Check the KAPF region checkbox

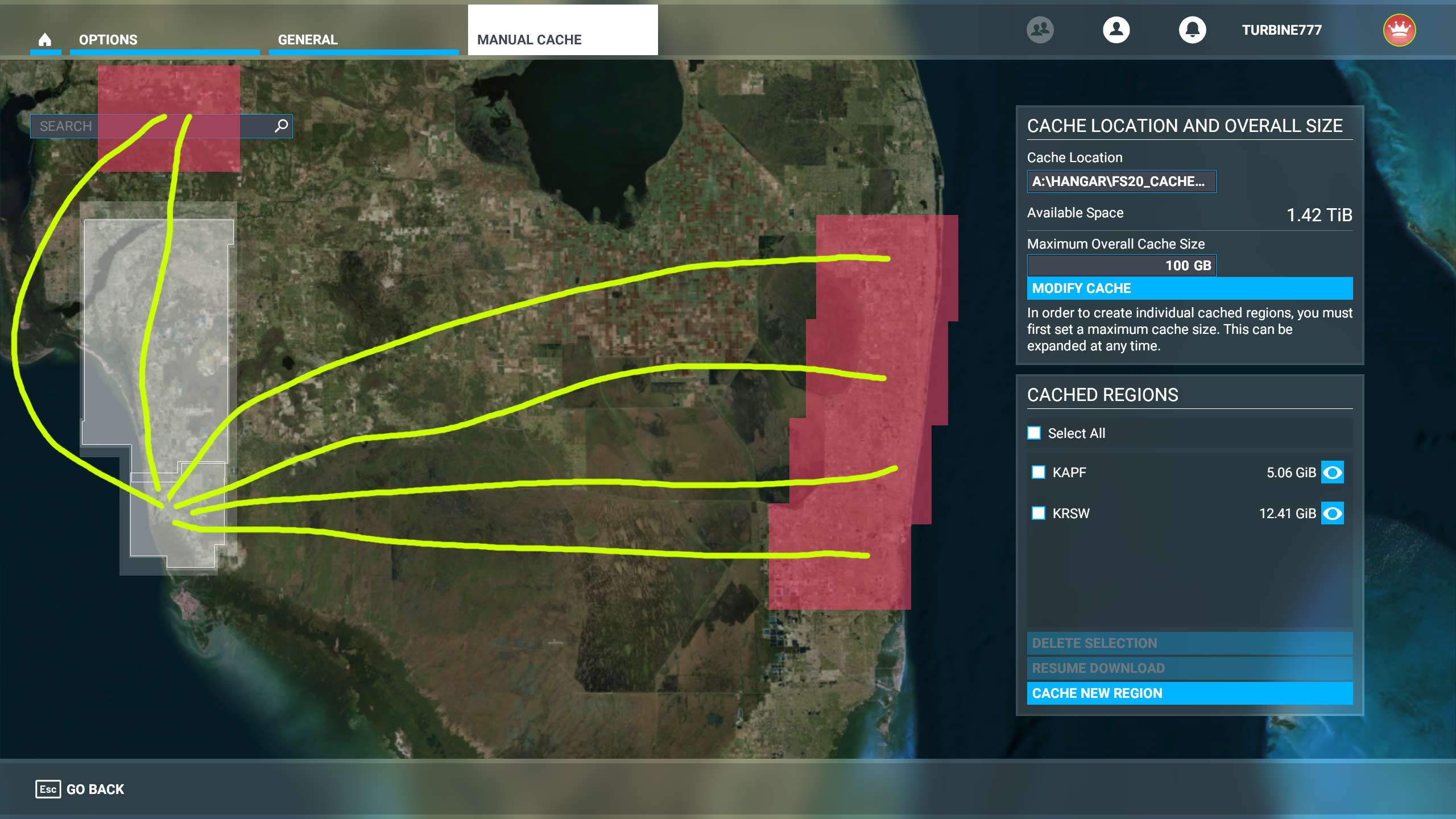point(1039,472)
